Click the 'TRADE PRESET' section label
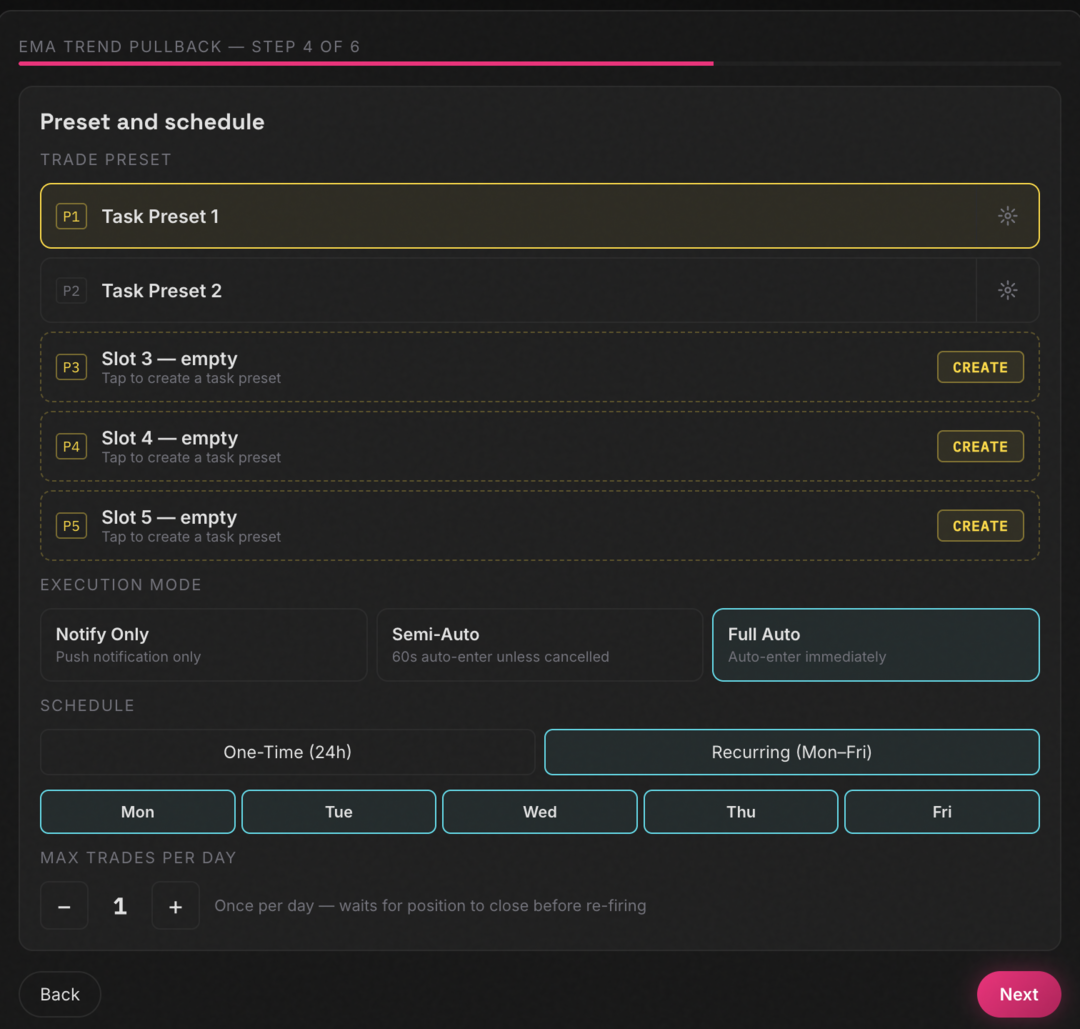The image size is (1080, 1029). (105, 160)
